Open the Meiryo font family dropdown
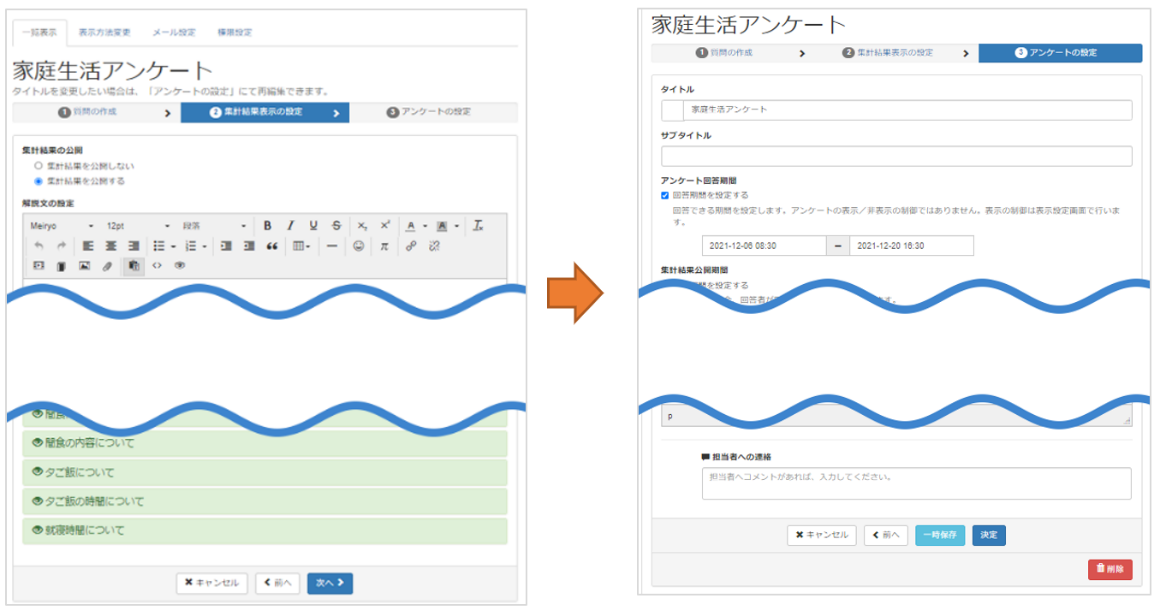Image resolution: width=1166 pixels, height=610 pixels. tap(62, 225)
